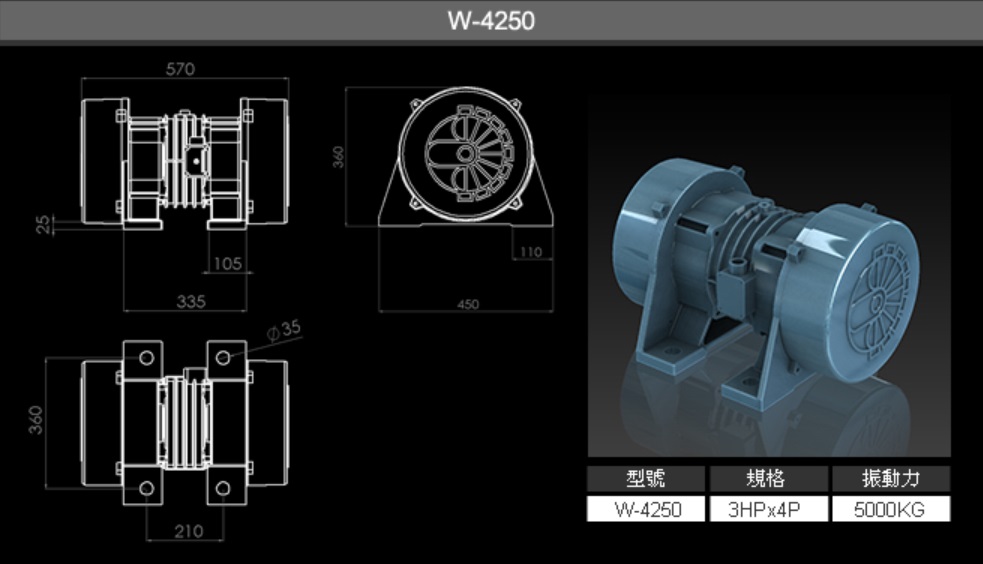983x564 pixels.
Task: Select the W-4250 model cell
Action: click(x=646, y=509)
